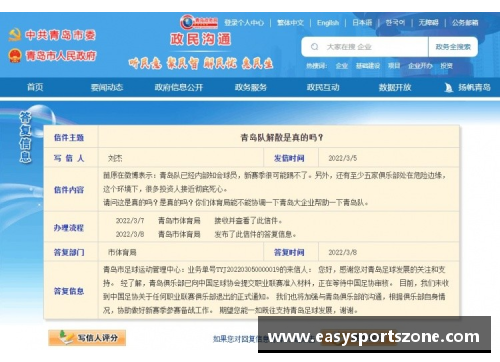Click the 信件内容 label
The image size is (500, 362).
click(69, 190)
